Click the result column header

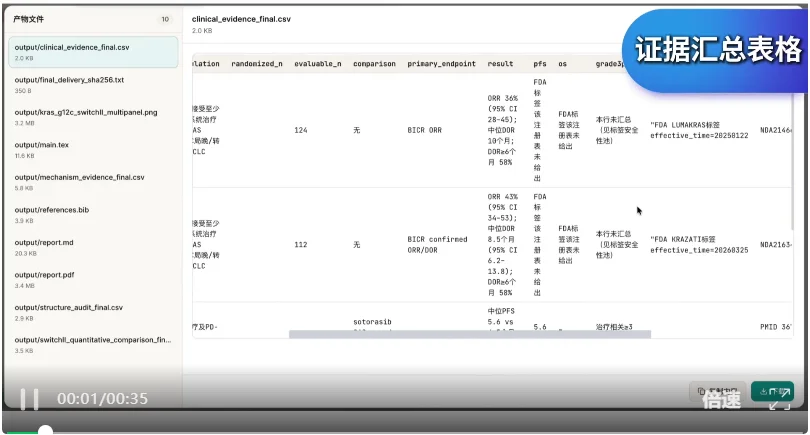coord(501,64)
